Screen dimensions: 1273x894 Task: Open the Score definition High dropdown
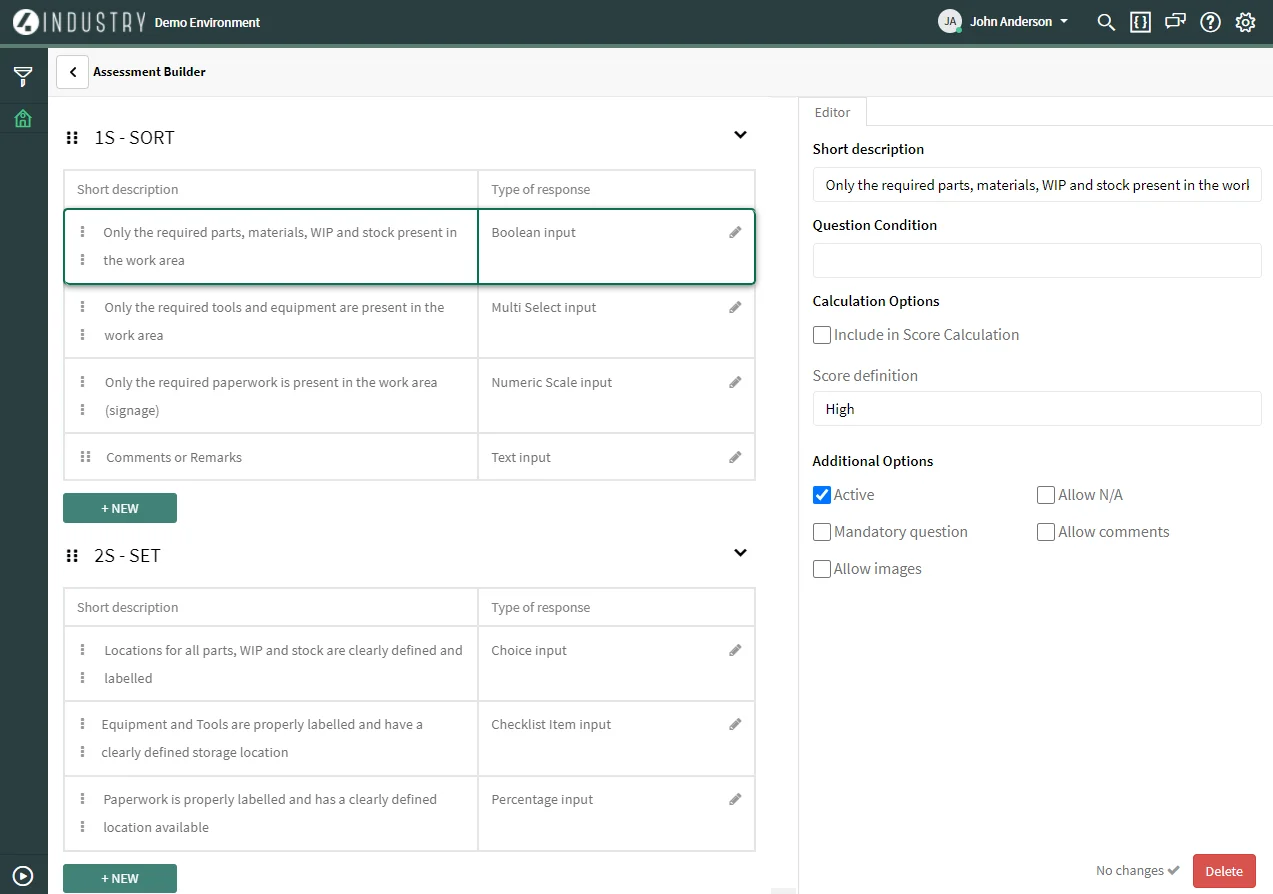pyautogui.click(x=1037, y=409)
